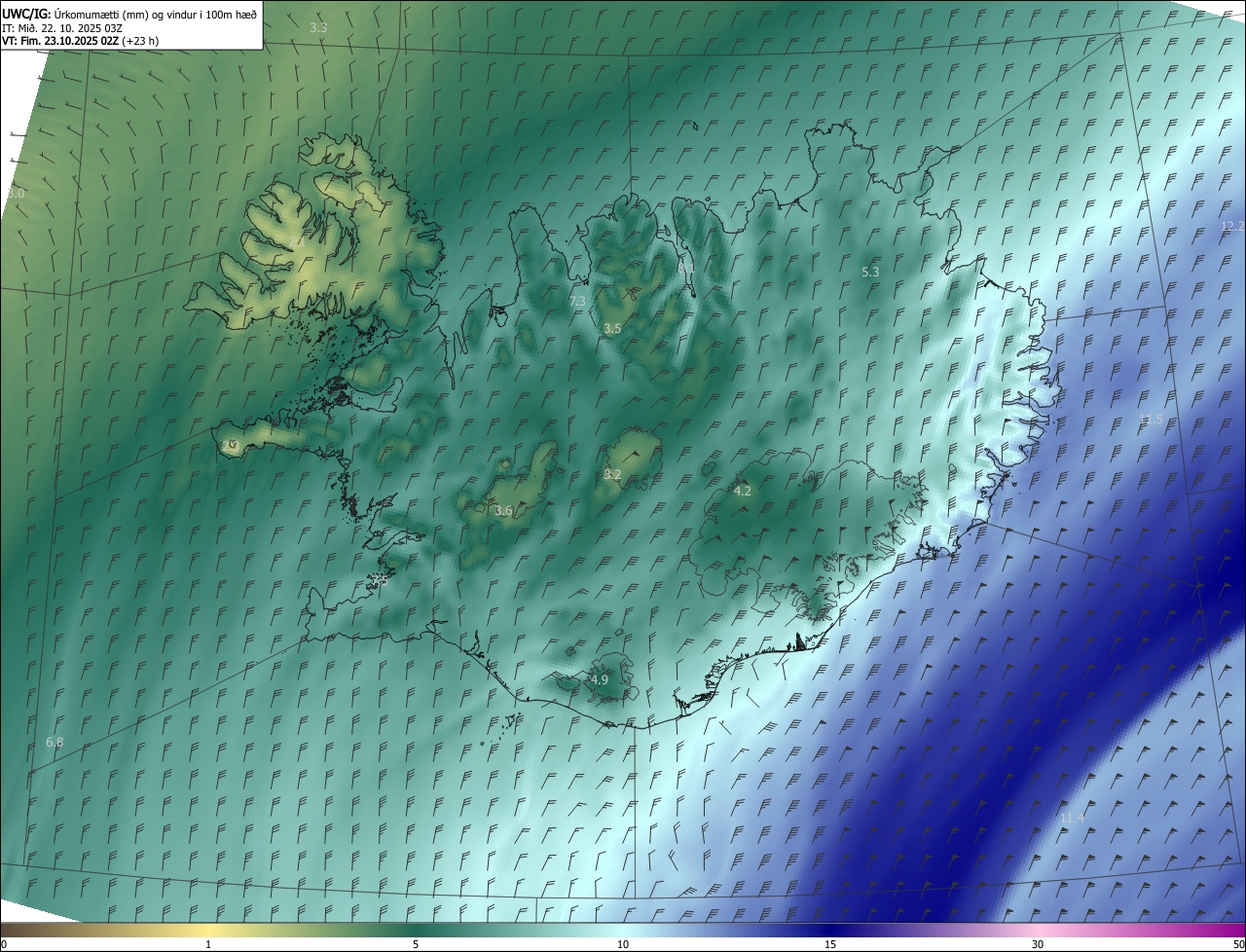Viewport: 1246px width, 952px height.
Task: Click the 3.6 value label on Langjökull glacier
Action: coord(503,510)
